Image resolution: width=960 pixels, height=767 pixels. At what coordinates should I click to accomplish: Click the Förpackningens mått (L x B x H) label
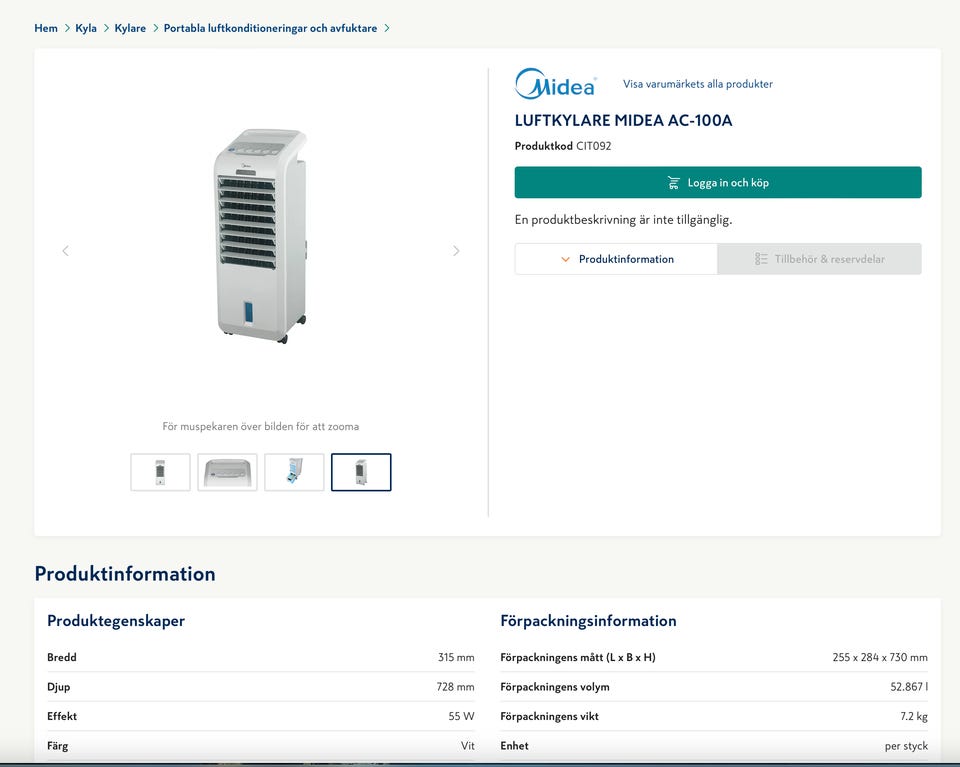578,657
